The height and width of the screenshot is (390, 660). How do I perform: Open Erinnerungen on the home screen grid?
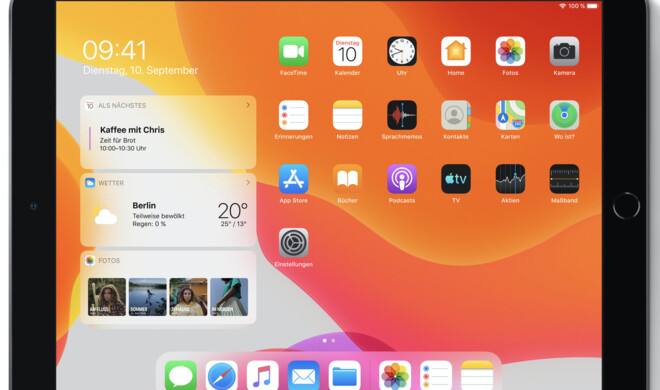pos(293,115)
